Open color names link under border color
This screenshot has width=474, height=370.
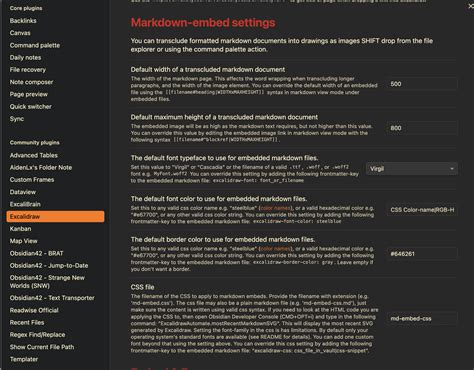click(x=275, y=249)
